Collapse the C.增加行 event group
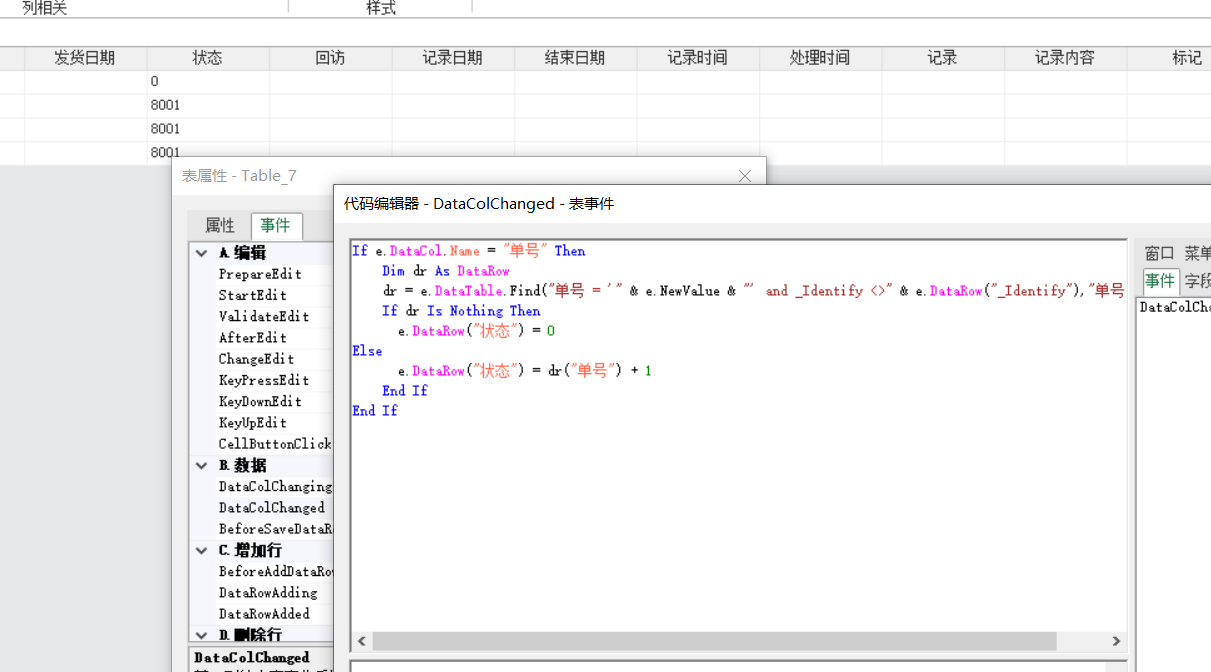This screenshot has height=672, width=1211. pos(202,551)
